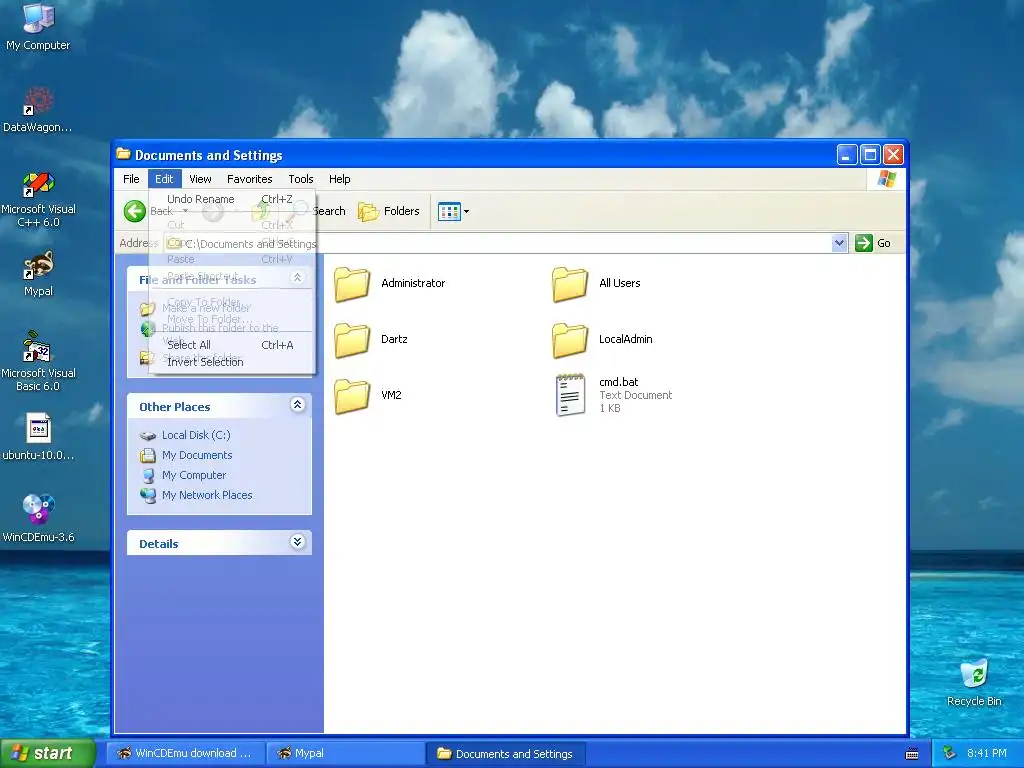
Task: Select the All Users folder
Action: pos(596,283)
